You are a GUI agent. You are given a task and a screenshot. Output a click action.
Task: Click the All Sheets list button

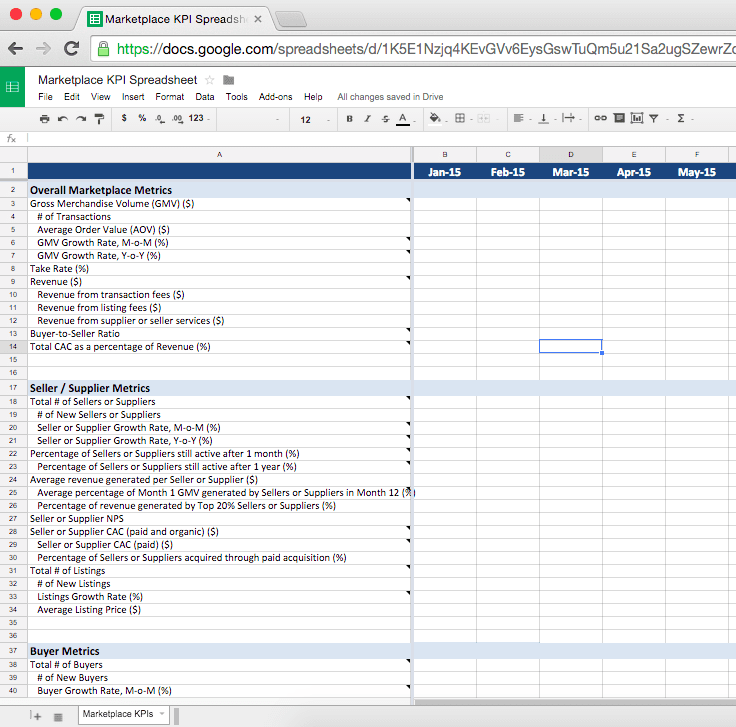58,715
